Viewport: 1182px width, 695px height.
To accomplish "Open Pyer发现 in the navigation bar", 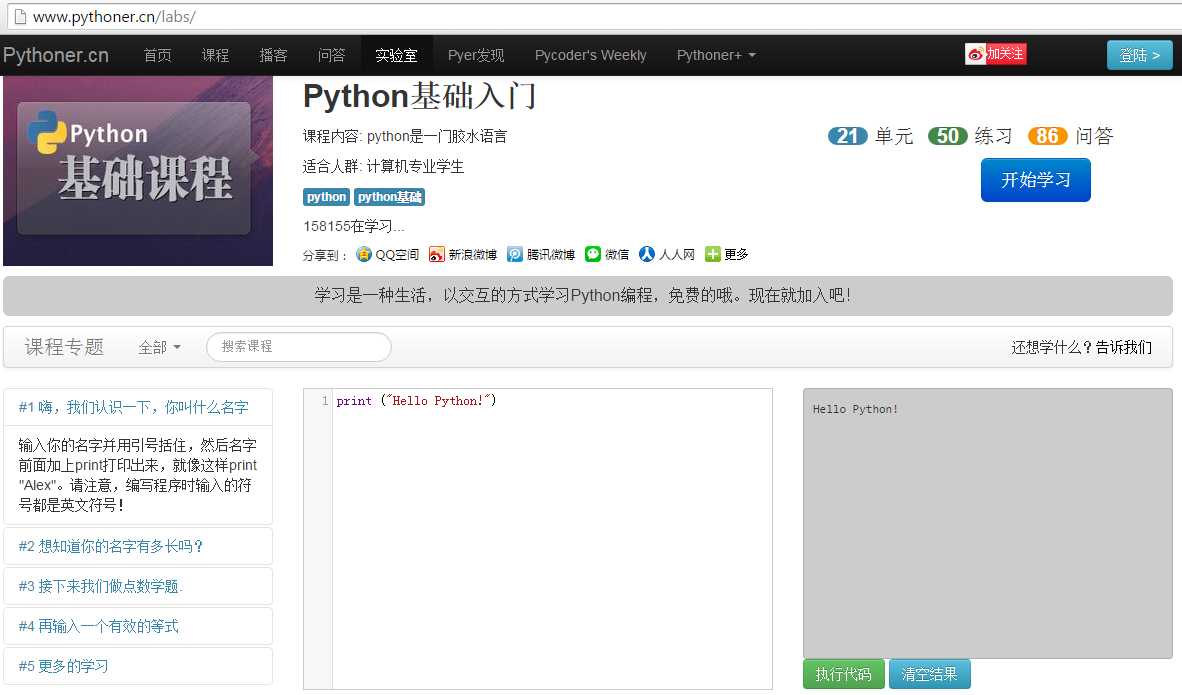I will (476, 55).
